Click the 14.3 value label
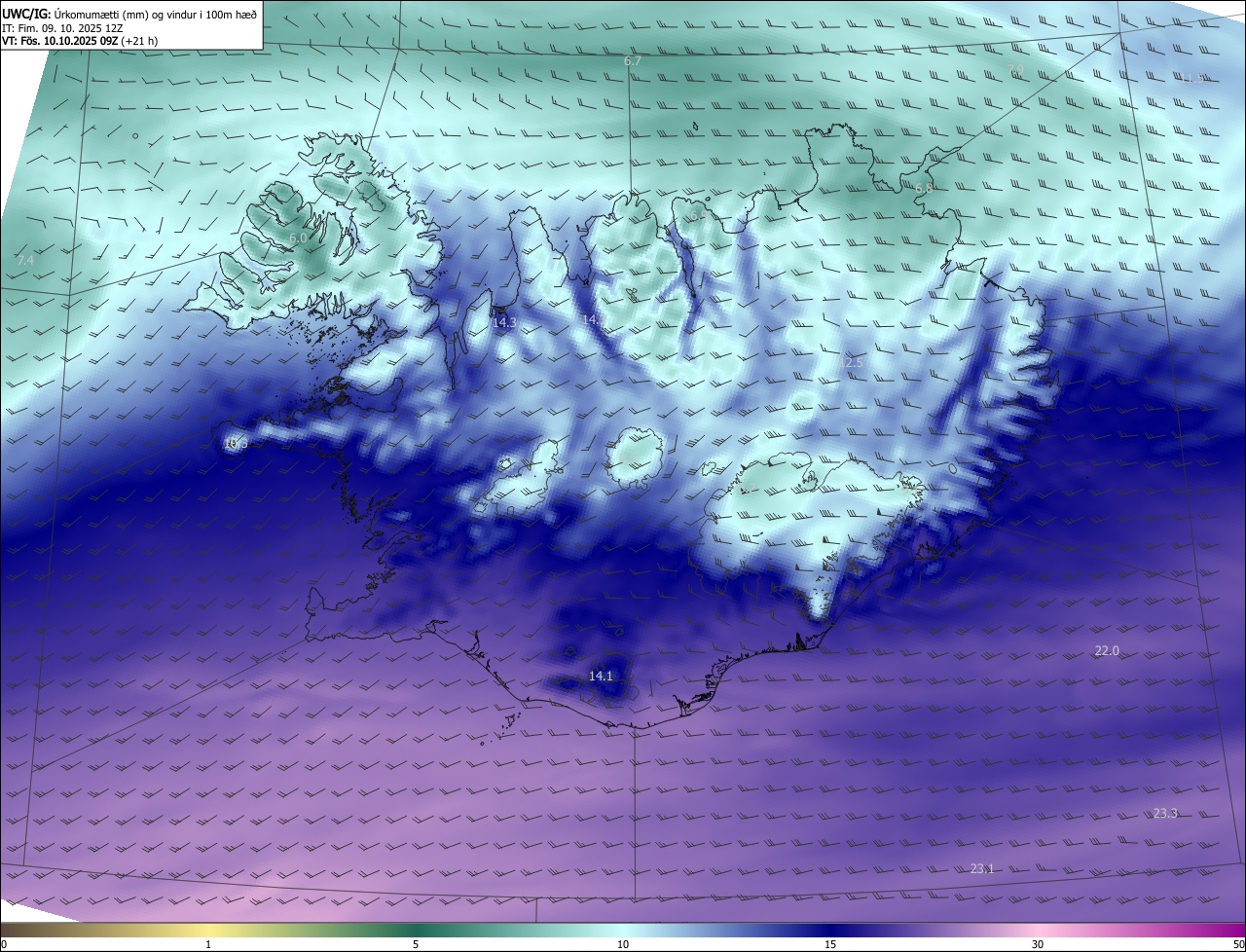Screen dimensions: 1246x952 pos(504,321)
